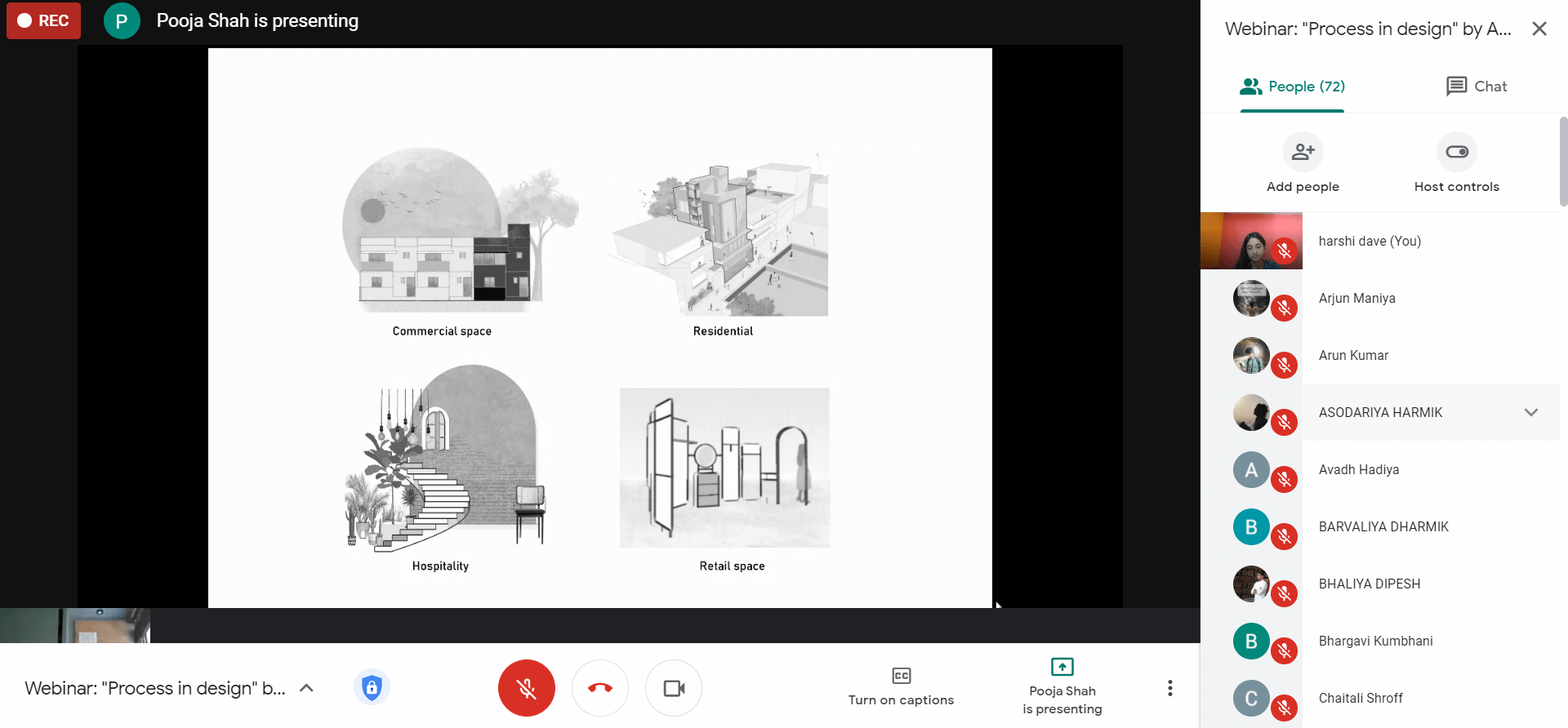Open the three-dot more options menu
The height and width of the screenshot is (728, 1568).
1169,688
